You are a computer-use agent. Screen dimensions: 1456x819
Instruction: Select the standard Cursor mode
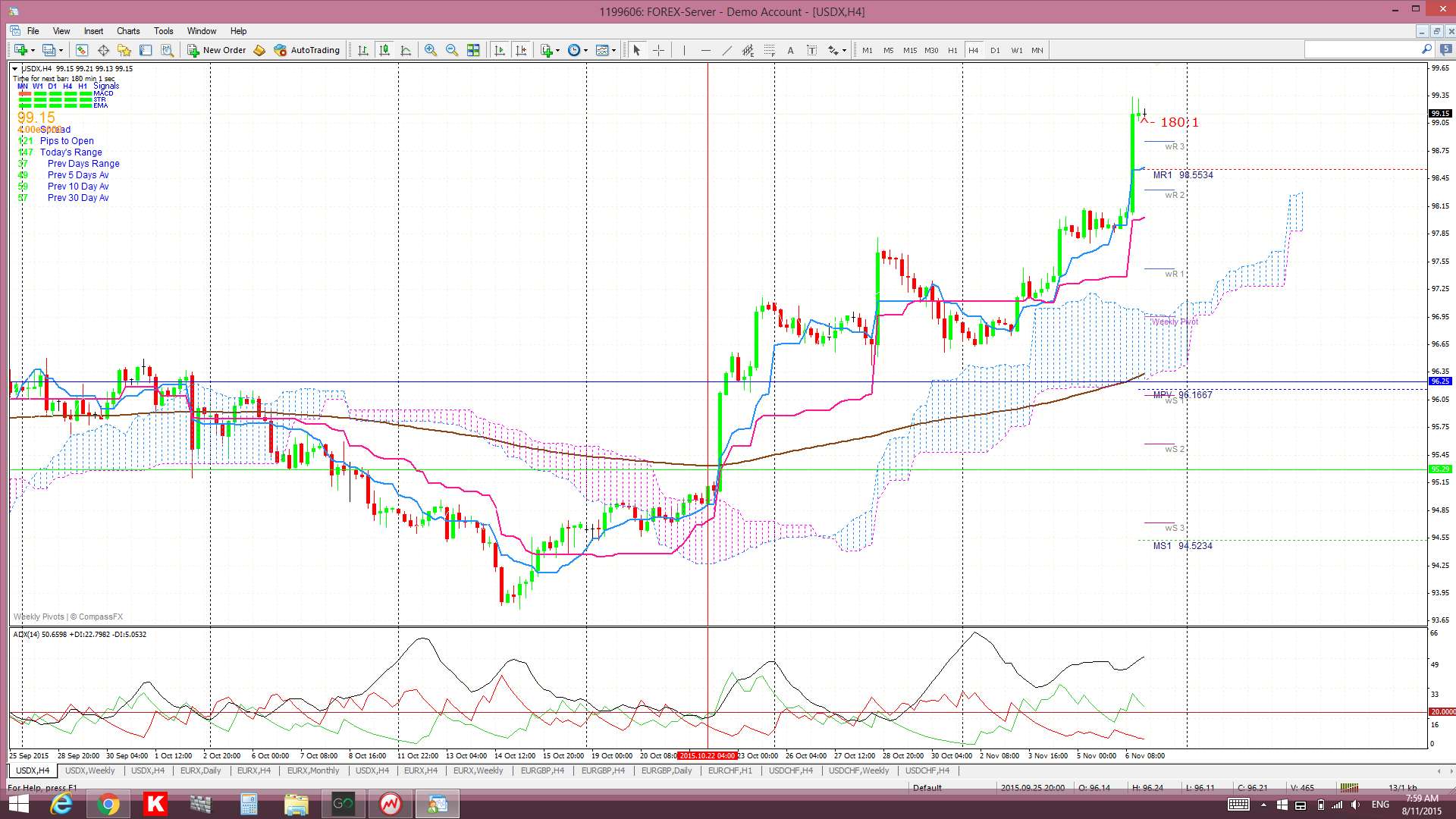tap(637, 50)
